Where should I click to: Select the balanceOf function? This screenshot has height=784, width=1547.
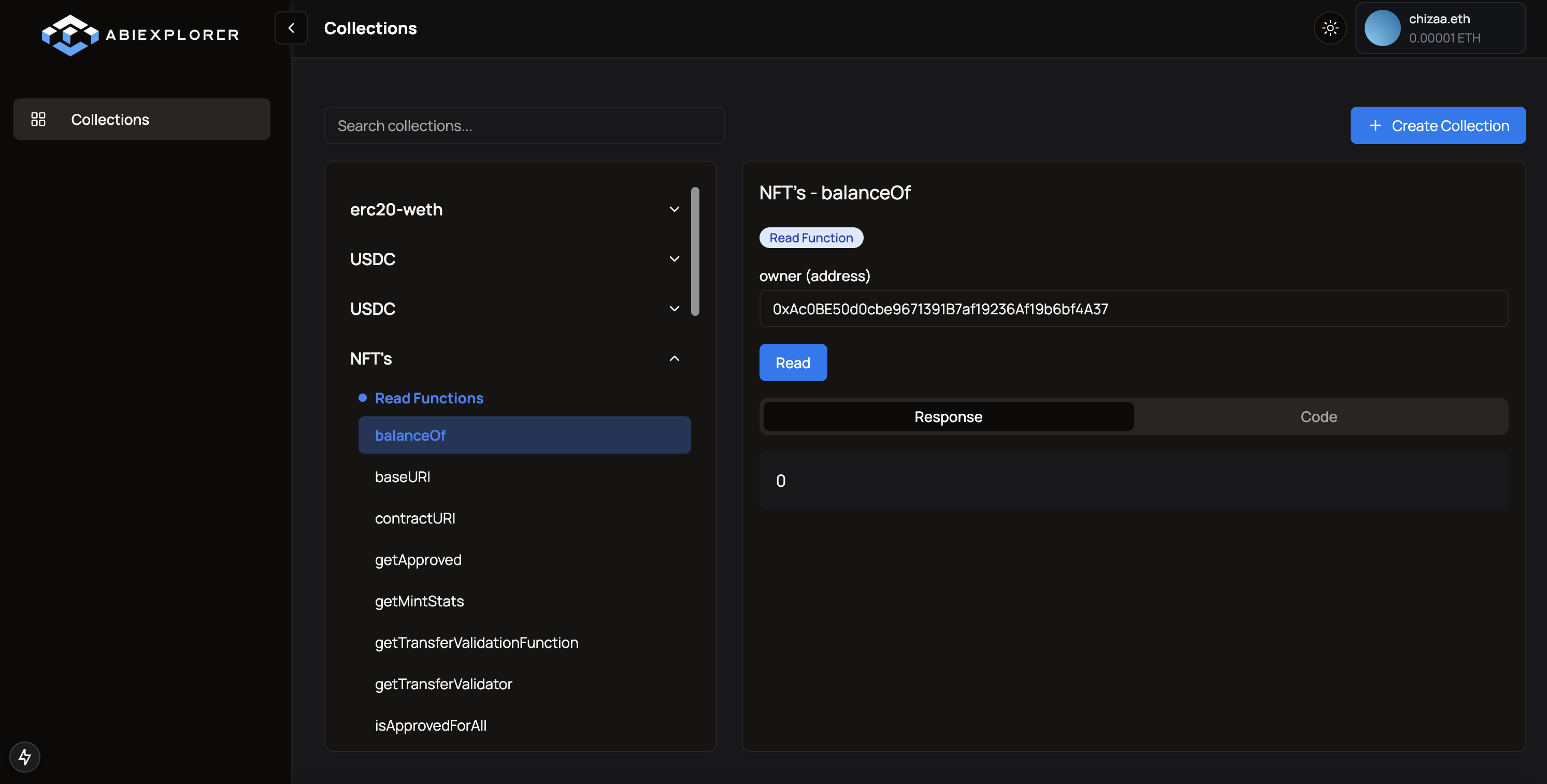click(x=524, y=435)
